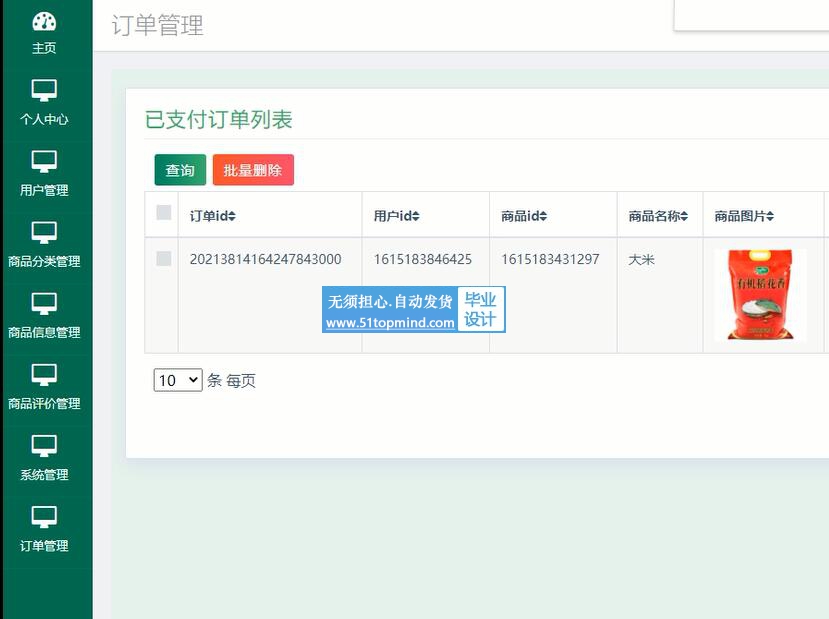Sort table by 用户id column arrows

pyautogui.click(x=416, y=216)
